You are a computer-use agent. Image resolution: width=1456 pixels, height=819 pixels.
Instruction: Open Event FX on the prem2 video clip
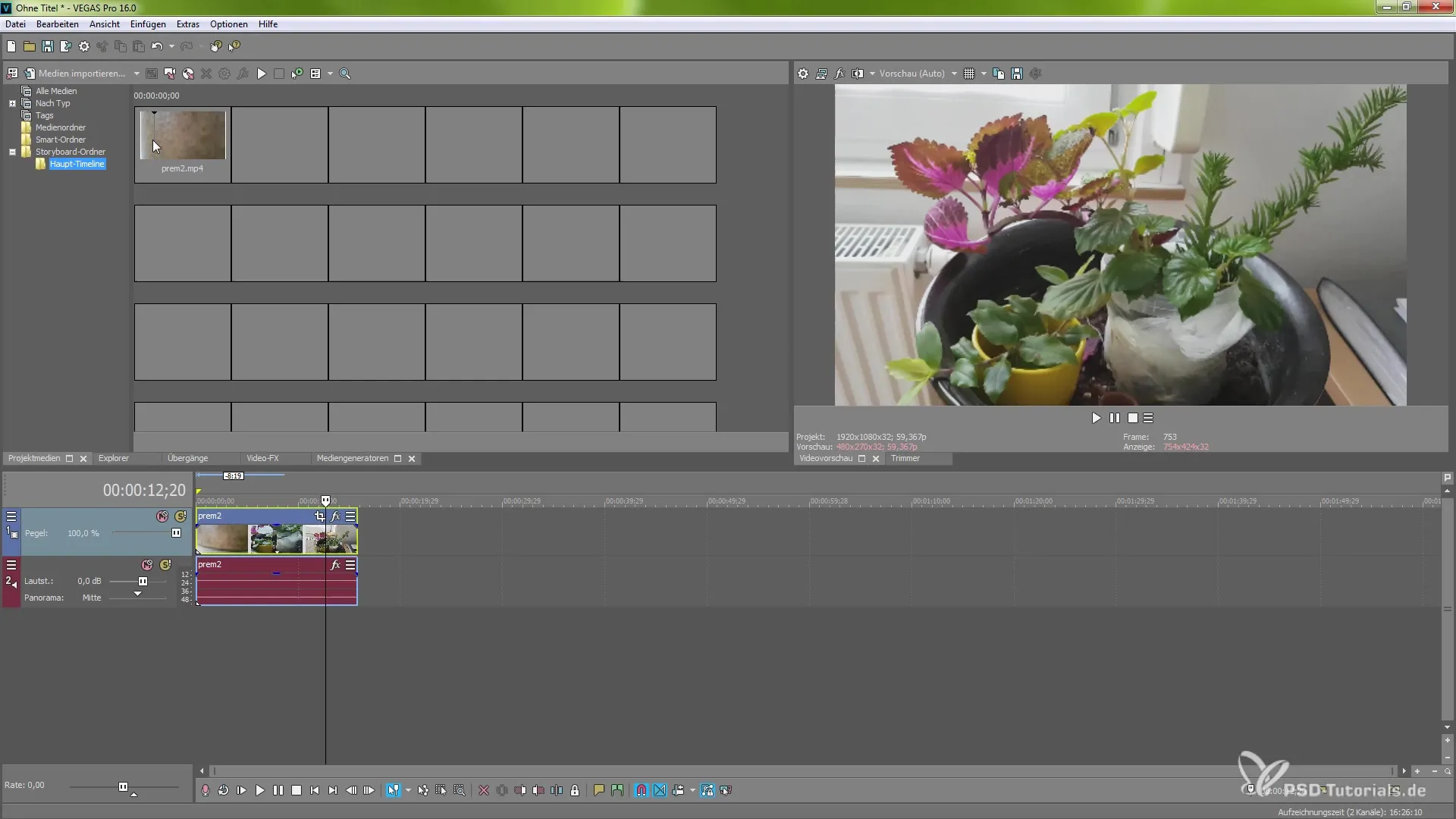335,516
